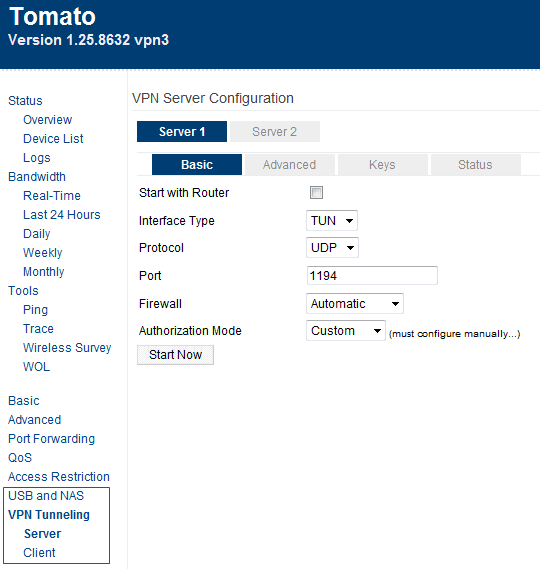
Task: Click the Tomato title header
Action: [53, 16]
